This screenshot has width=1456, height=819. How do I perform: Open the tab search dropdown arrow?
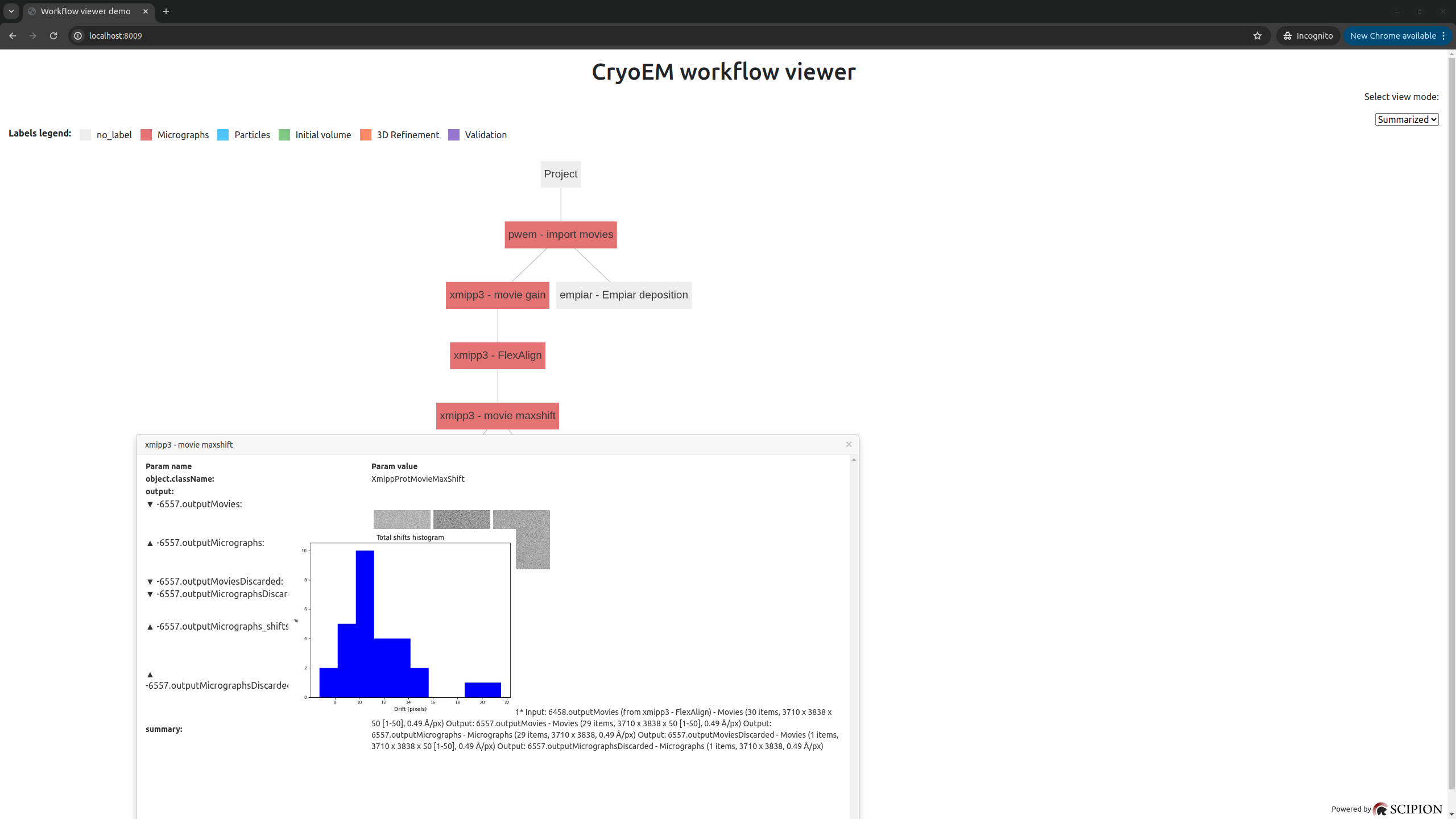pyautogui.click(x=11, y=11)
